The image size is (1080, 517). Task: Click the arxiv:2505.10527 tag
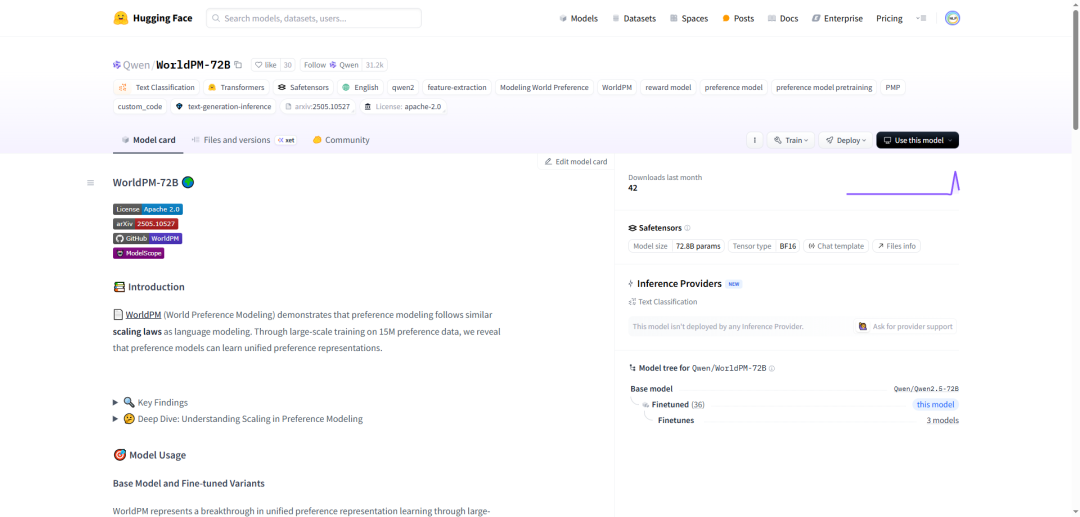[318, 107]
